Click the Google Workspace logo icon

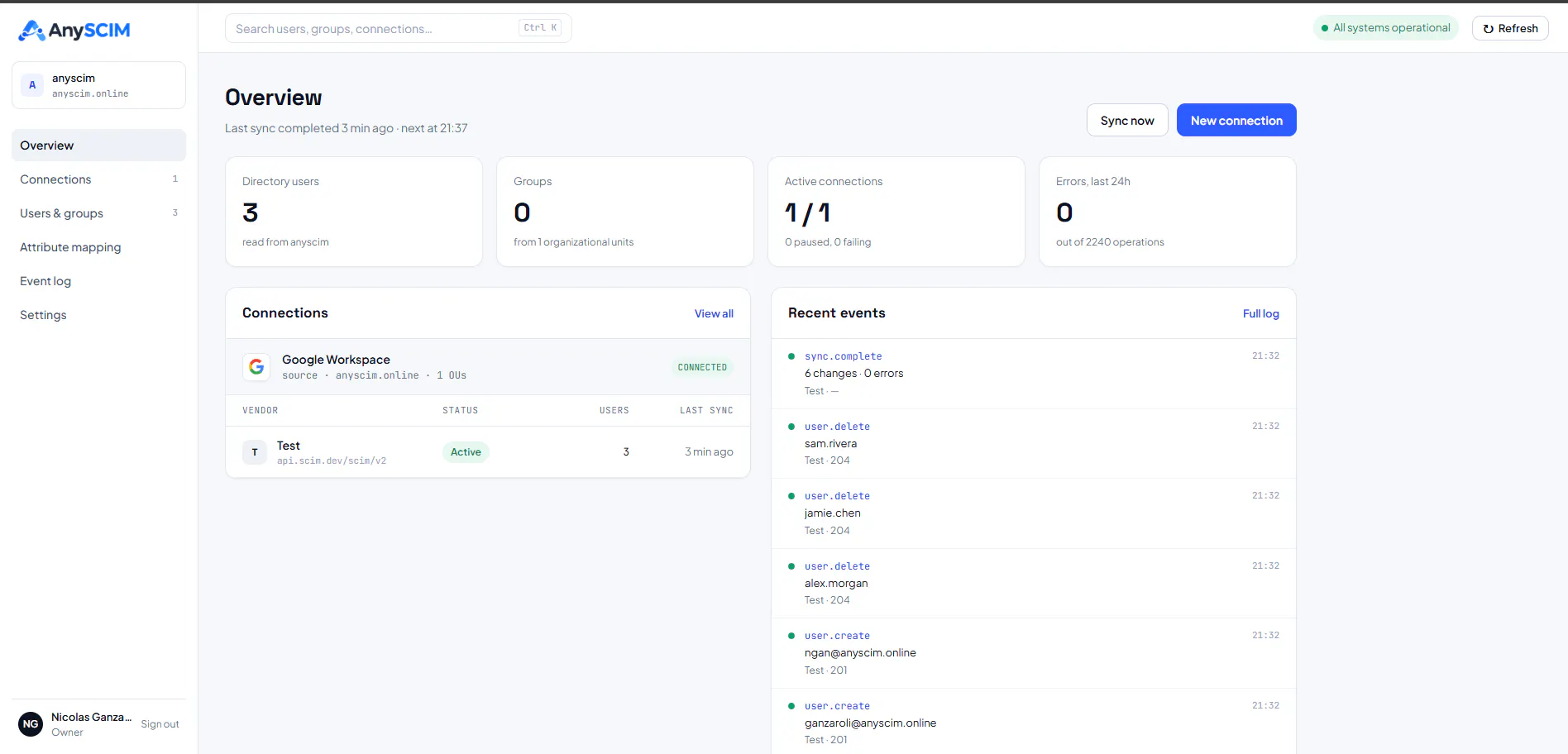256,366
